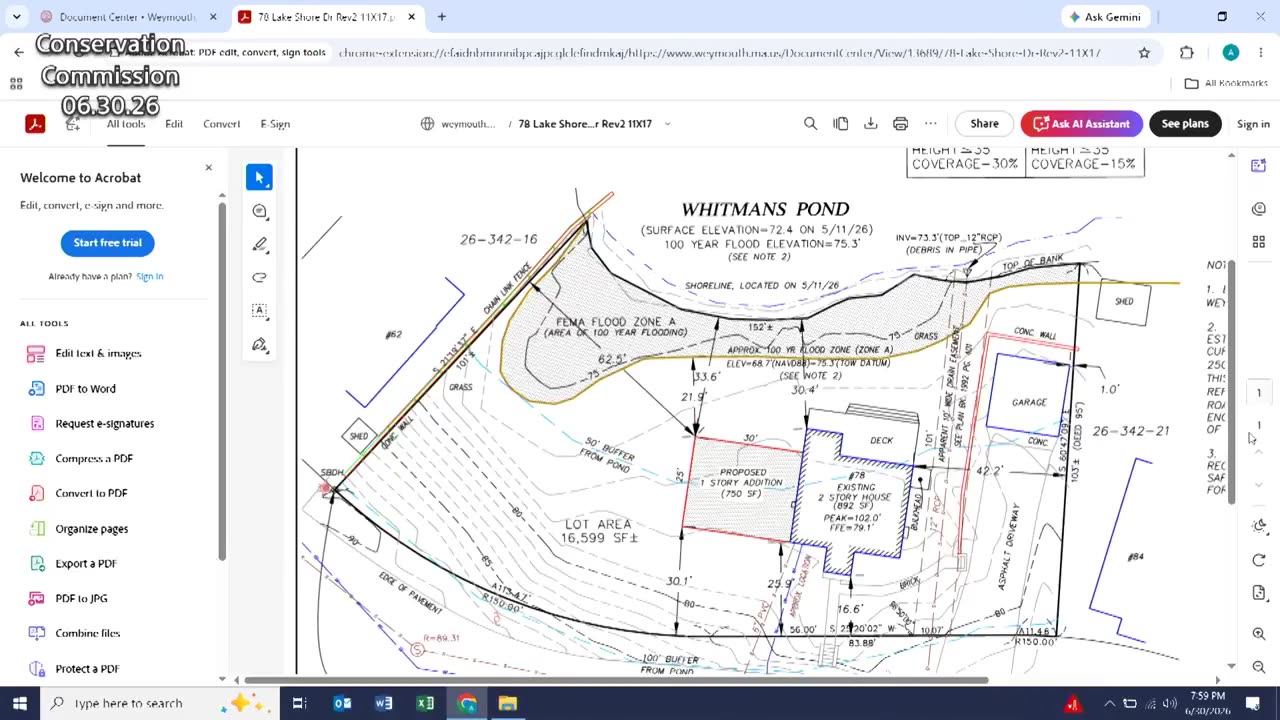This screenshot has height=720, width=1280.
Task: Toggle the dark mode display icon
Action: tap(1259, 526)
